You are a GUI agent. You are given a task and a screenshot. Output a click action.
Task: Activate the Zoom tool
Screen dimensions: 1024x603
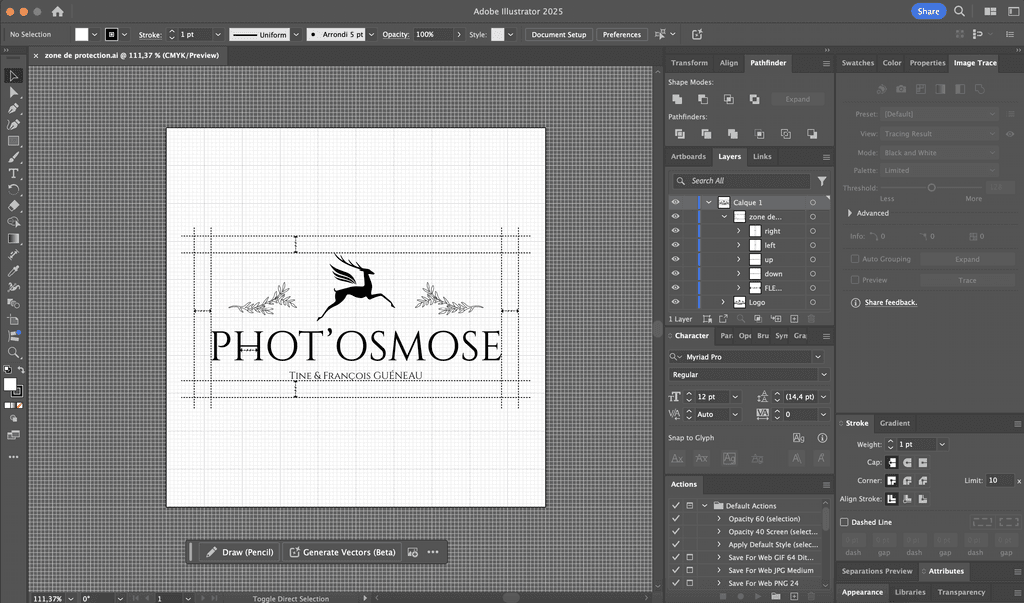coord(14,352)
